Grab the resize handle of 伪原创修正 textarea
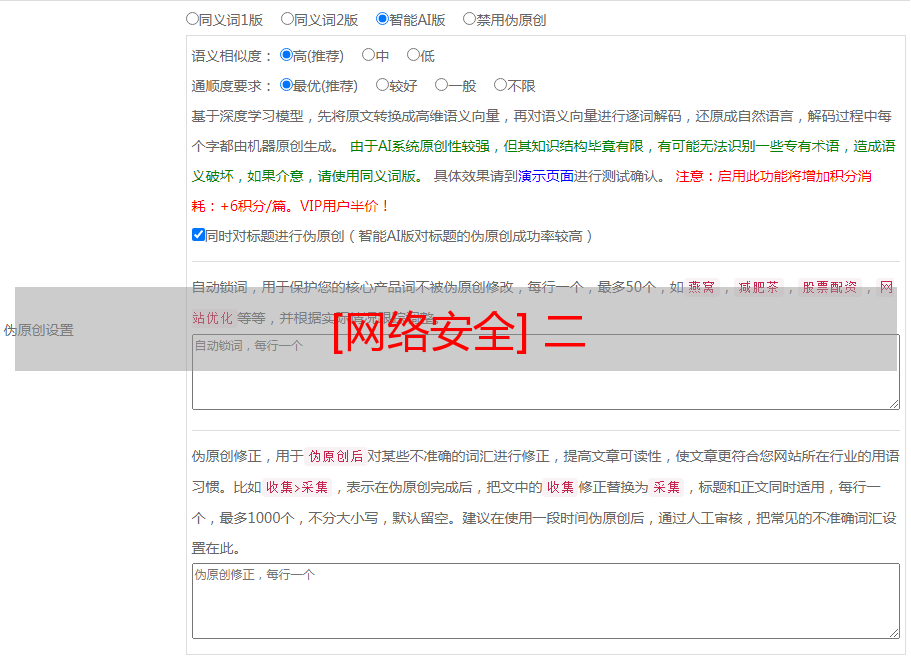Image resolution: width=911 pixels, height=658 pixels. [x=894, y=633]
